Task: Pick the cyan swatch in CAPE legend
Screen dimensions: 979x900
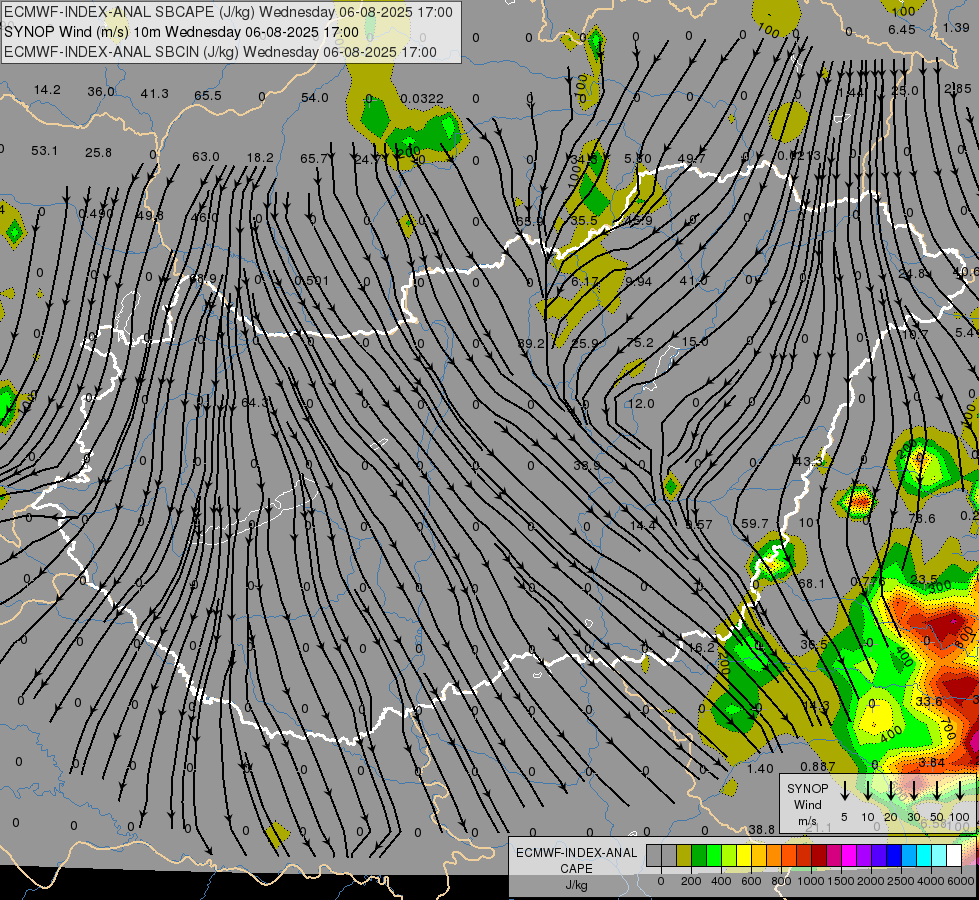Action: (x=925, y=856)
